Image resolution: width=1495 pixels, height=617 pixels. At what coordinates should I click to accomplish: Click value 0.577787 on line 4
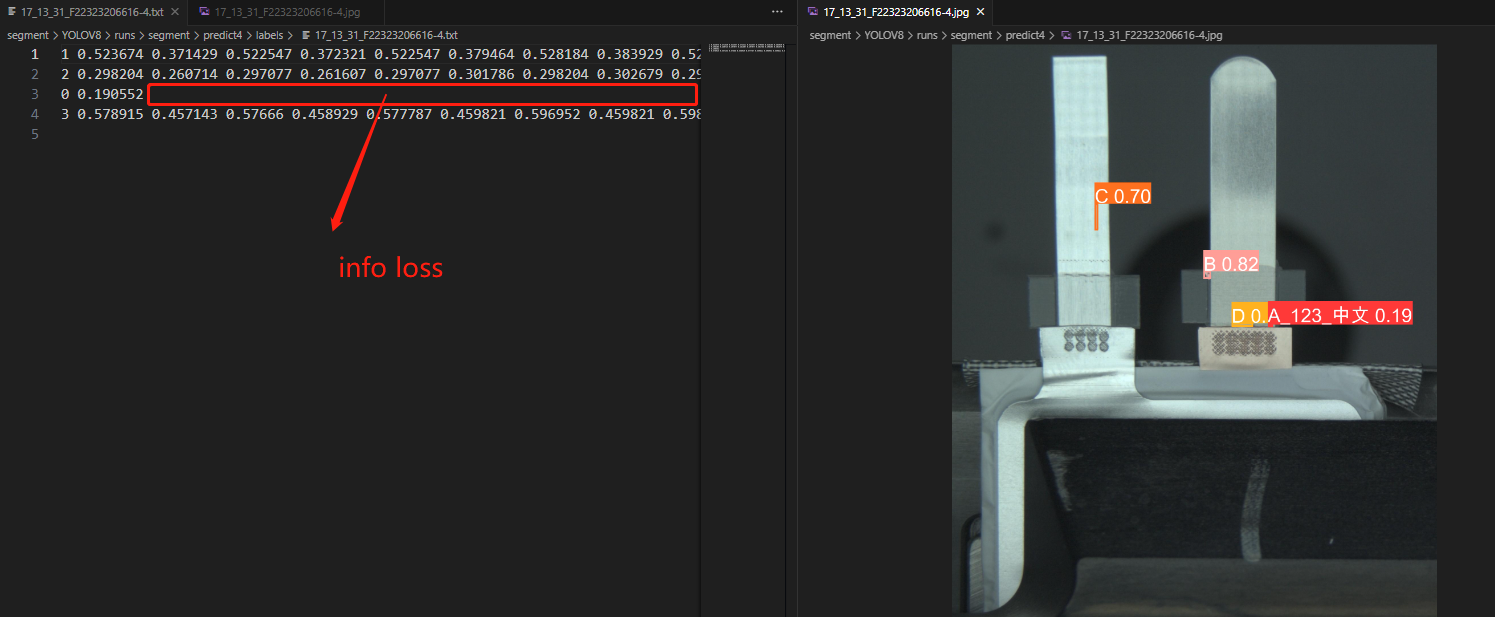[x=399, y=114]
